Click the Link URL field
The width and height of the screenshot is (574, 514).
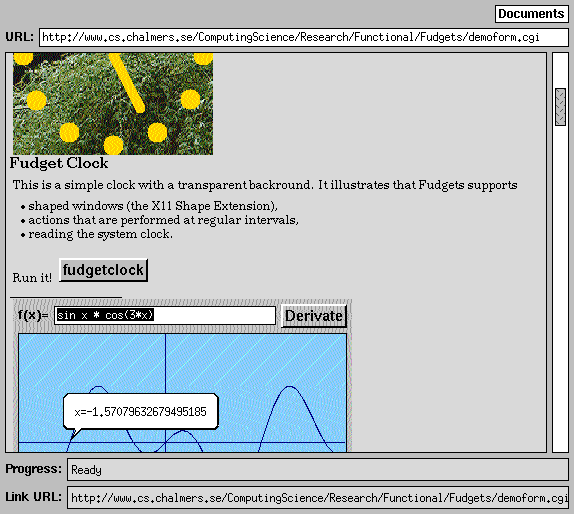(317, 498)
